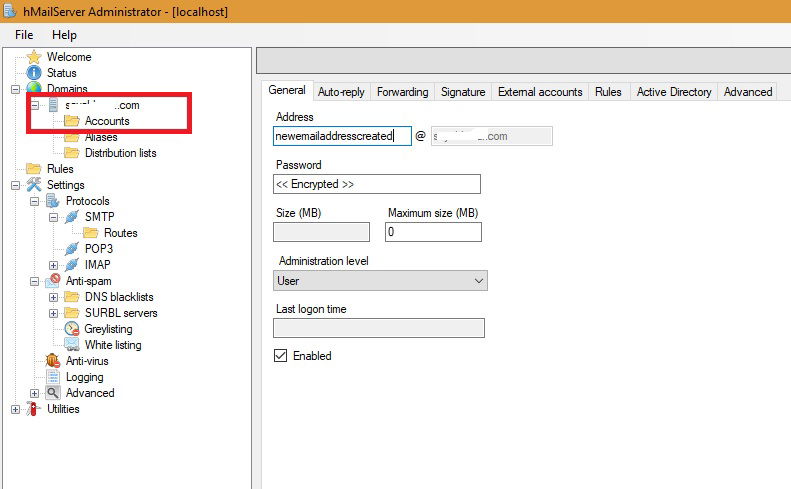Click the Logging document icon
Screen dimensions: 791x489
pyautogui.click(x=53, y=377)
